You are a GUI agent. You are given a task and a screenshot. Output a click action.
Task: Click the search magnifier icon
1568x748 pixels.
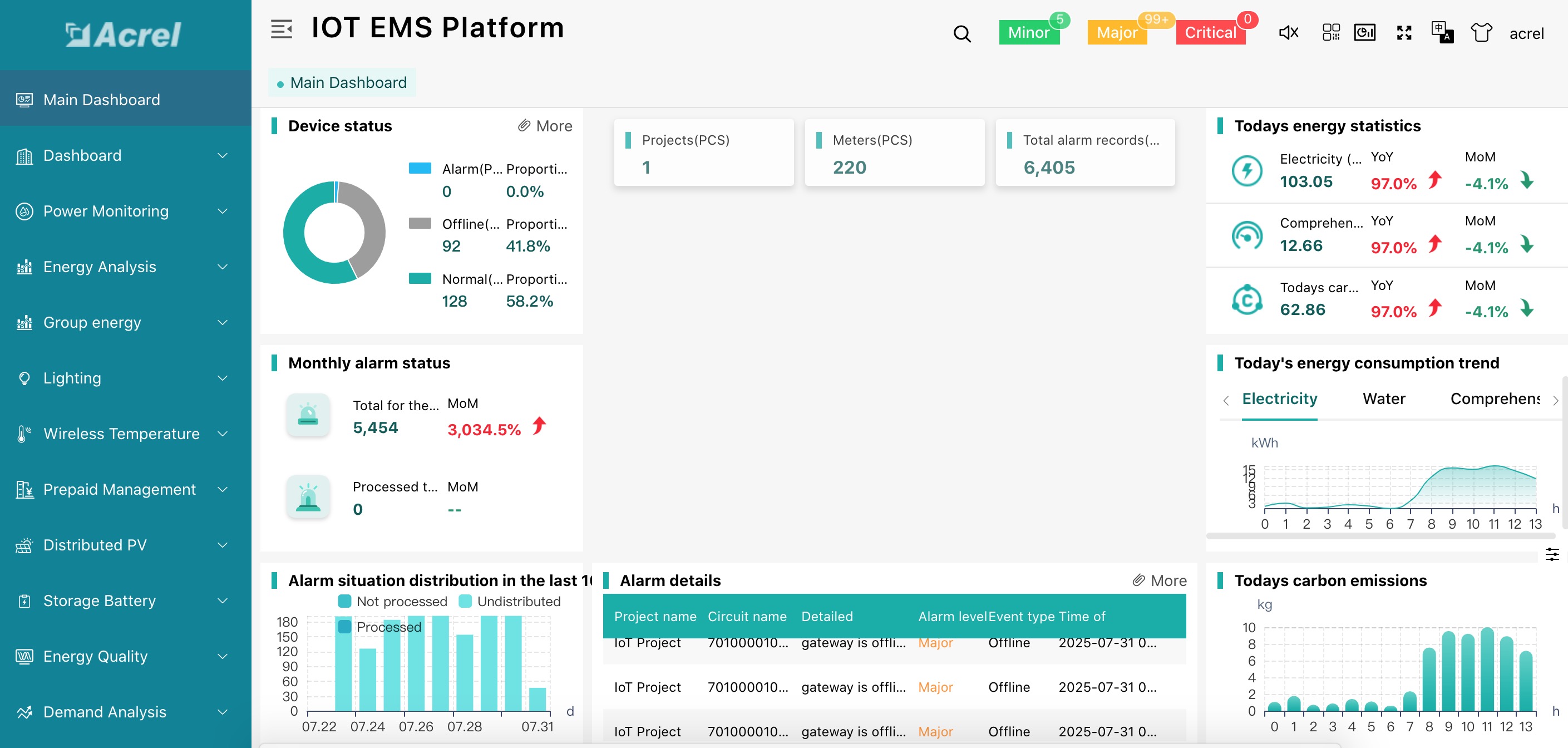pos(961,33)
